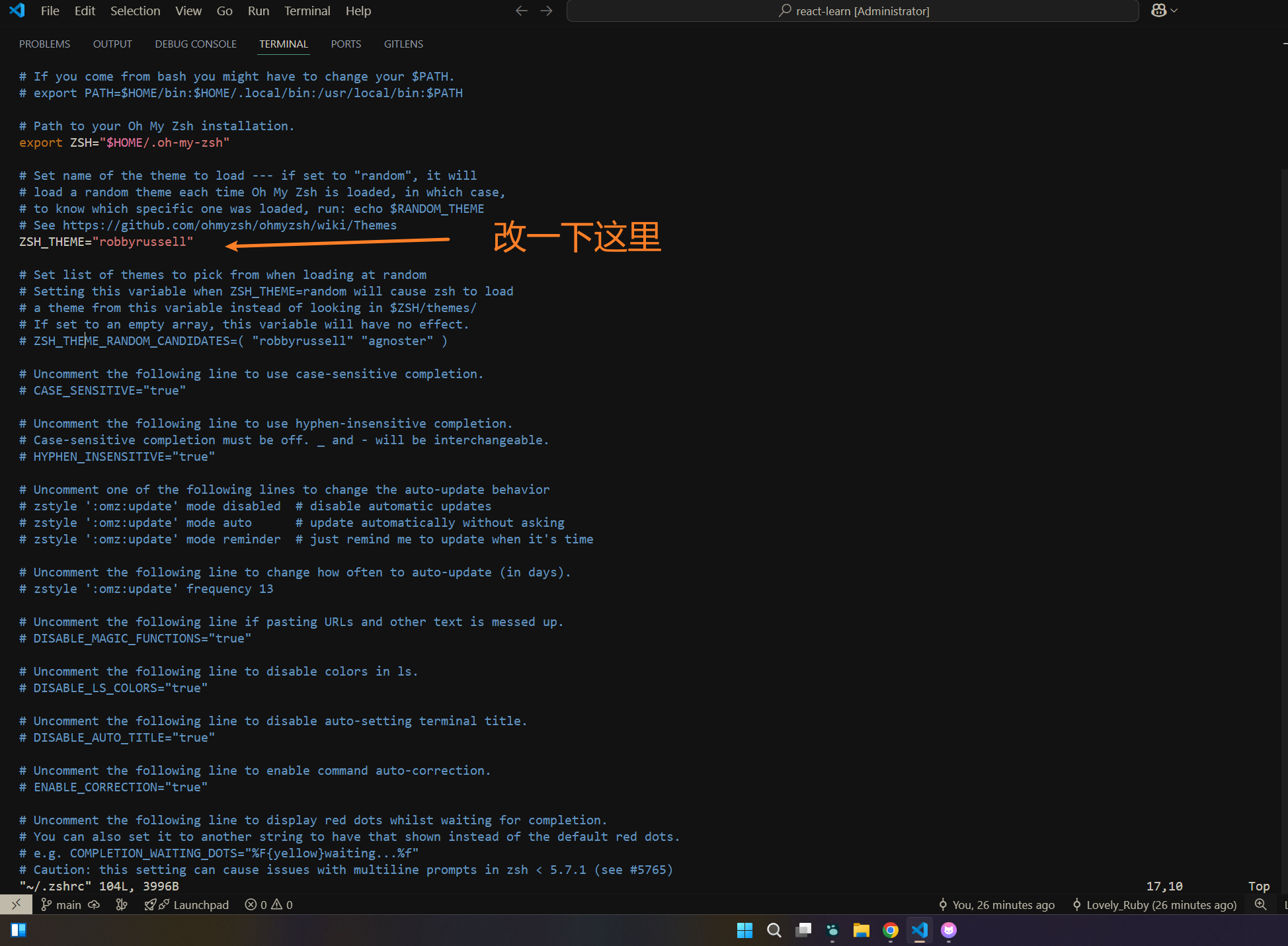The image size is (1288, 946).
Task: Click the VS Code taskbar icon
Action: click(x=920, y=930)
